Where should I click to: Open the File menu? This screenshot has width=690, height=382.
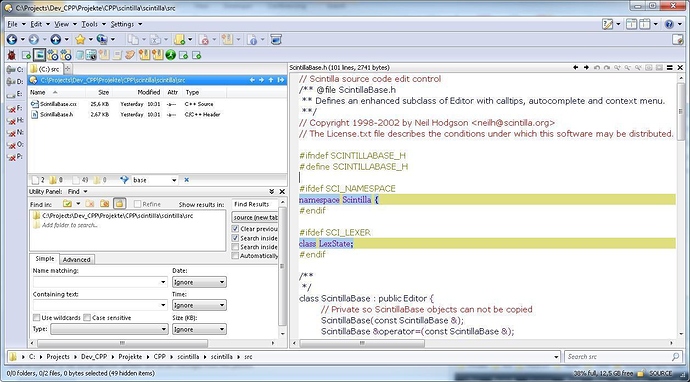pos(12,24)
